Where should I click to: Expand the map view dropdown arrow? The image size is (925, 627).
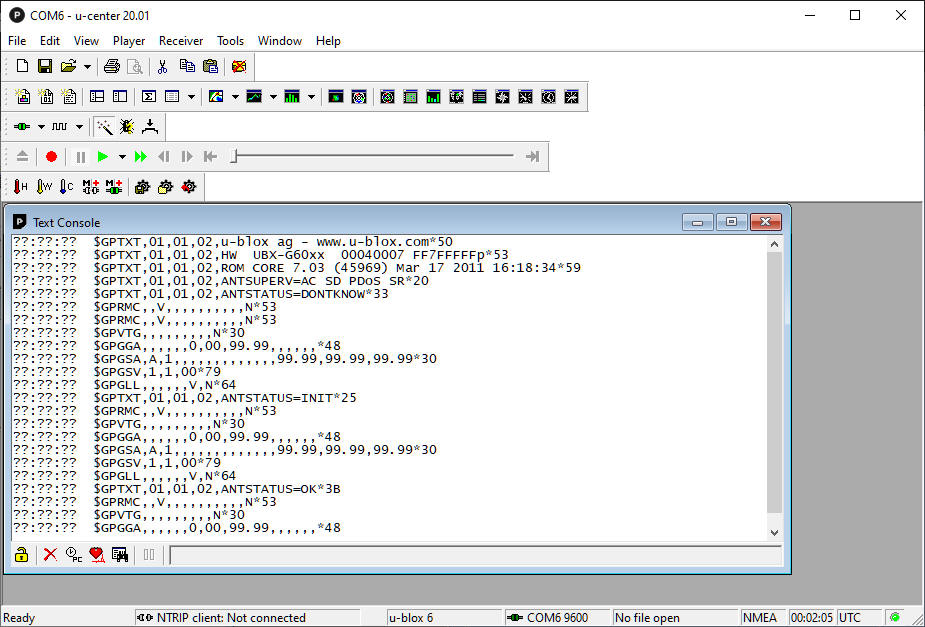(235, 97)
